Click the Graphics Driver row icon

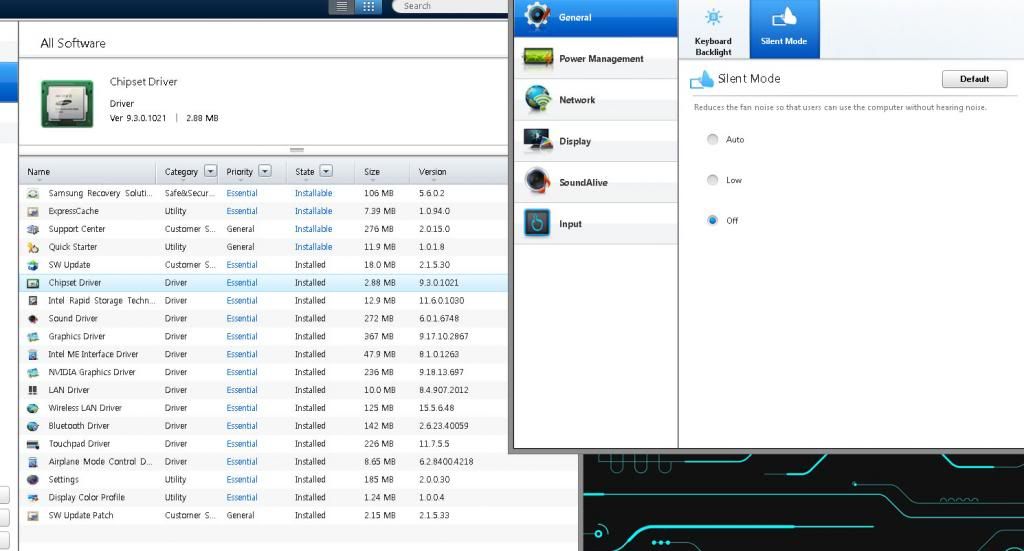pyautogui.click(x=33, y=337)
